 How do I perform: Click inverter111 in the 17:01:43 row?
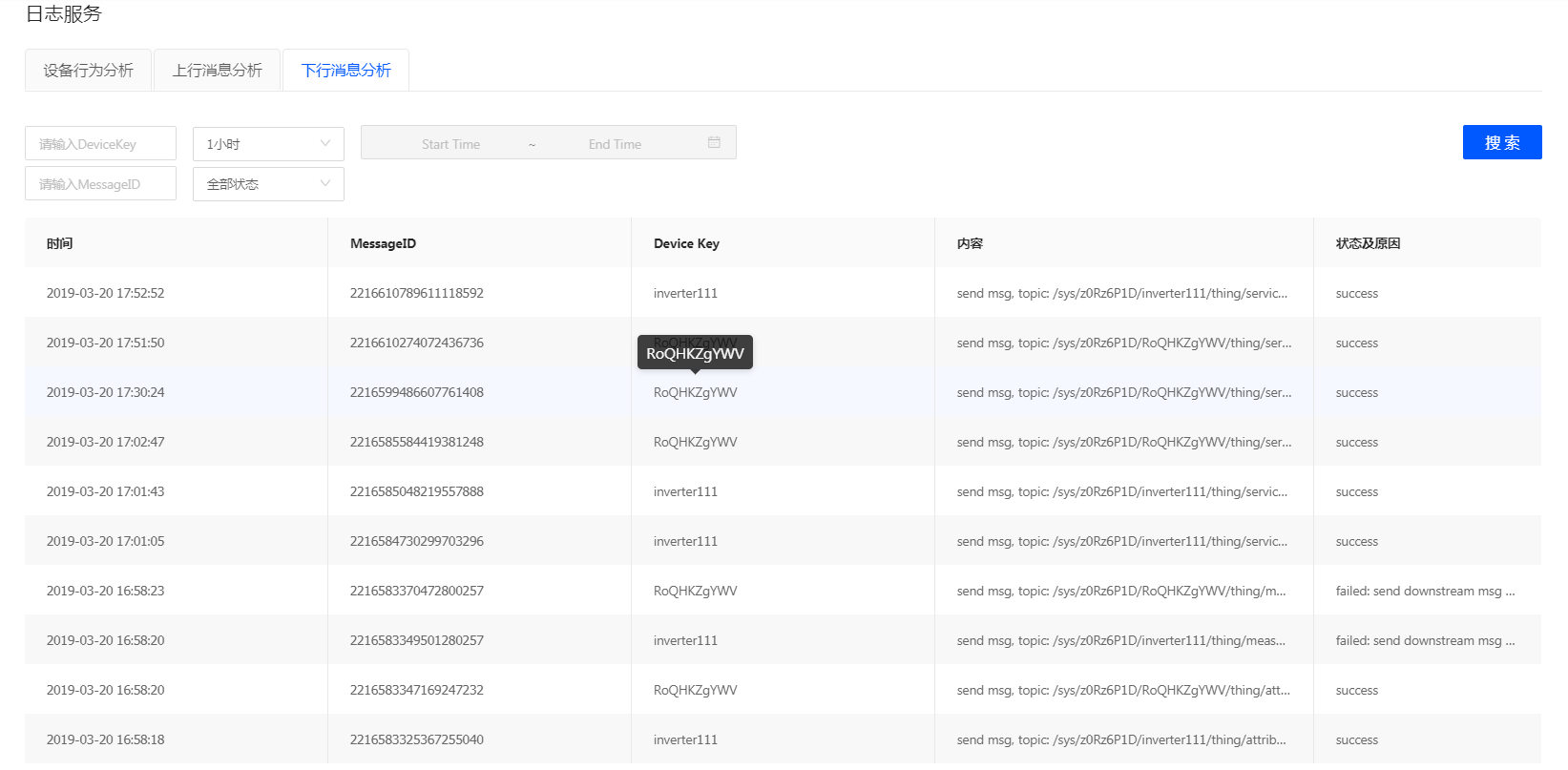[x=685, y=491]
